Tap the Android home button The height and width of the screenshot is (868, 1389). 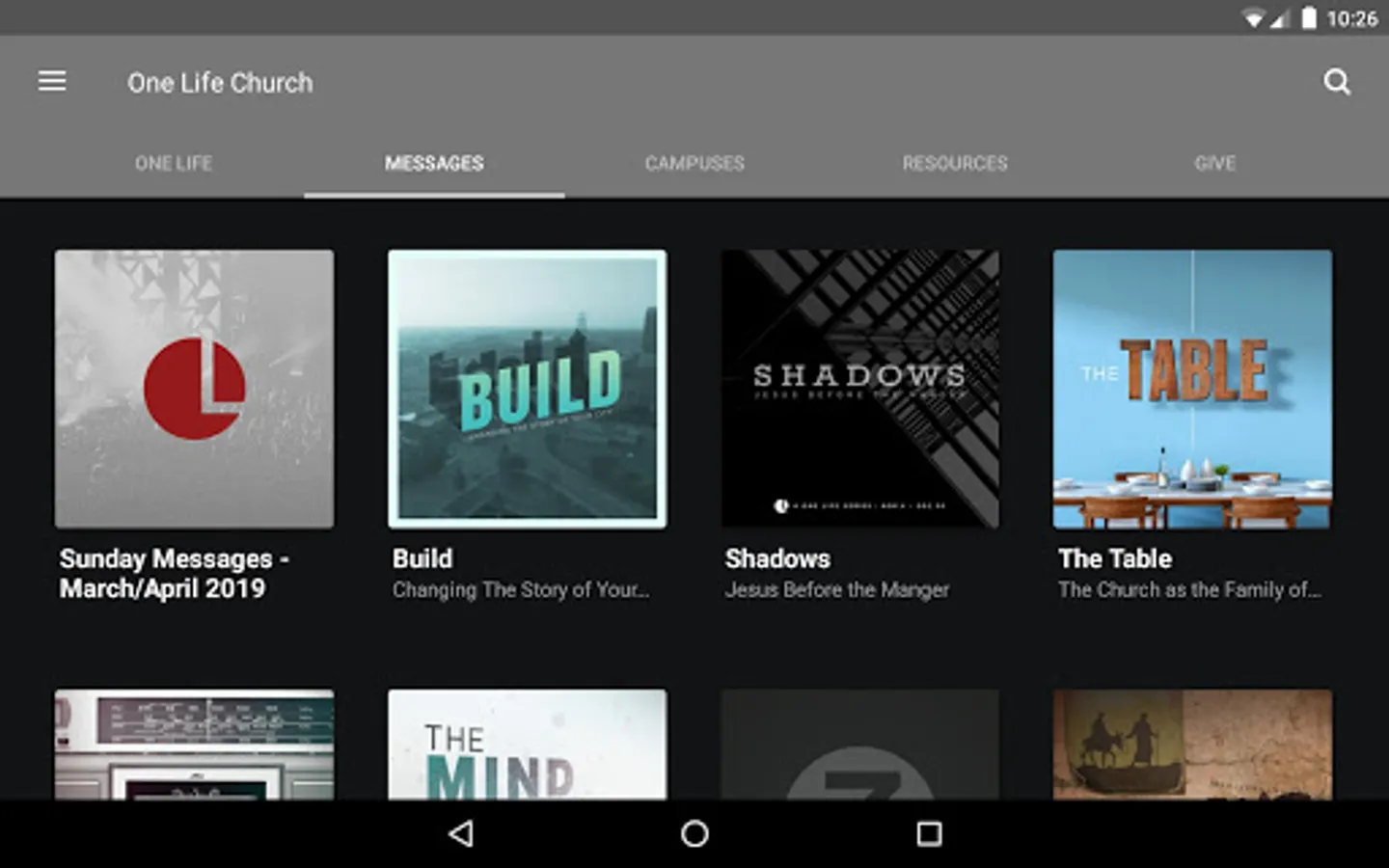tap(694, 834)
